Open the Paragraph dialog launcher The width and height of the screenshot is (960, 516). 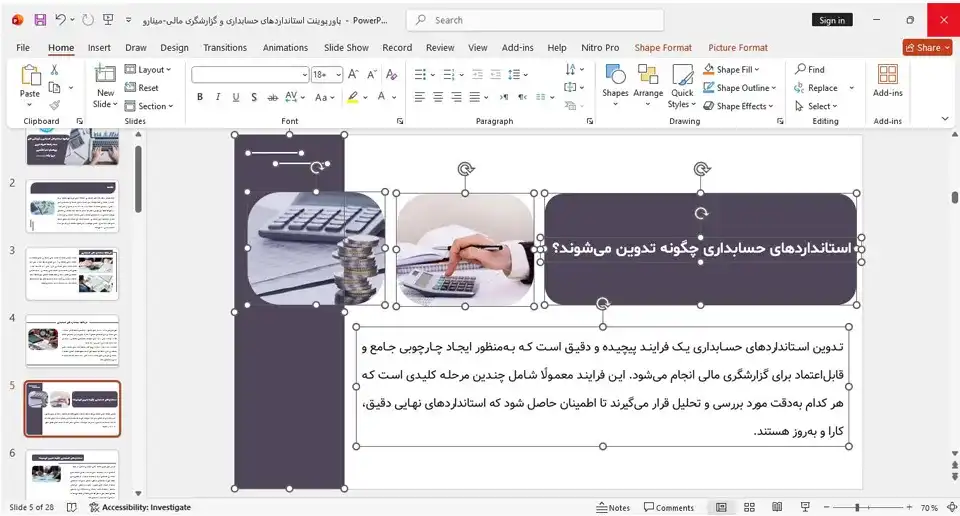tap(590, 121)
